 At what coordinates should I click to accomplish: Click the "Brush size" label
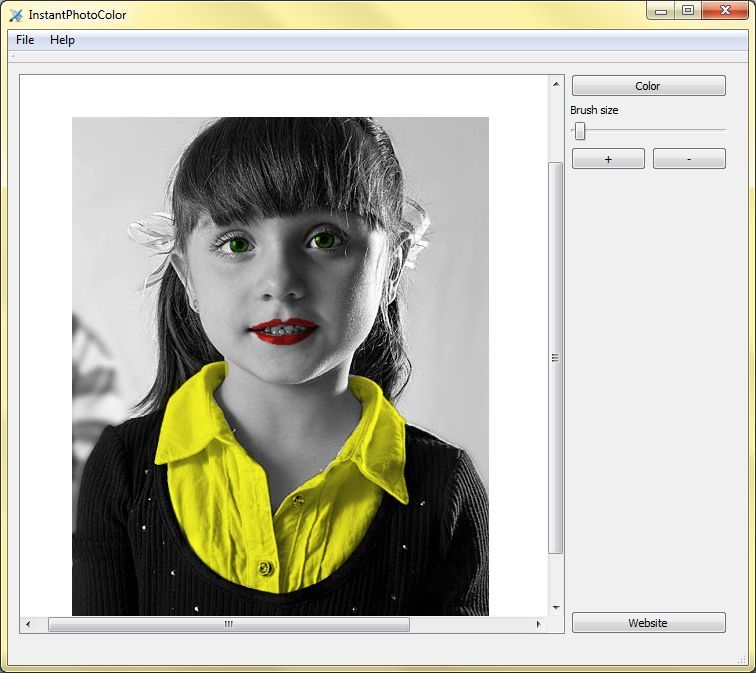point(594,110)
